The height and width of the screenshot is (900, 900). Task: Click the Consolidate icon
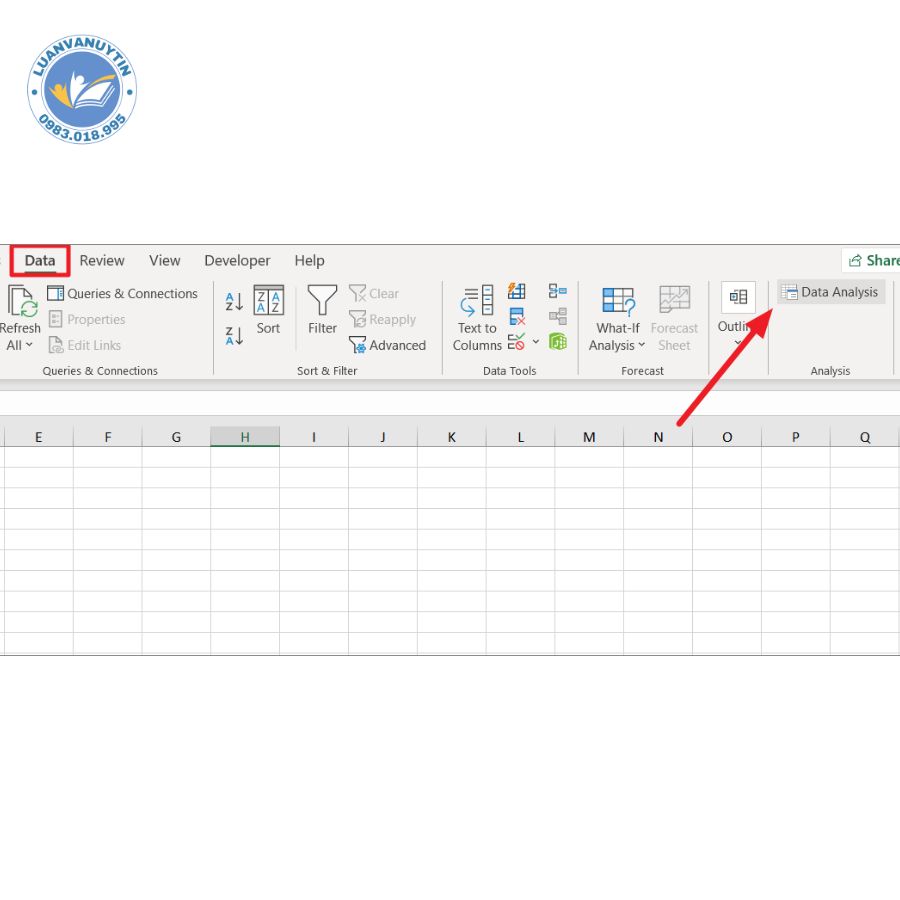click(x=557, y=291)
